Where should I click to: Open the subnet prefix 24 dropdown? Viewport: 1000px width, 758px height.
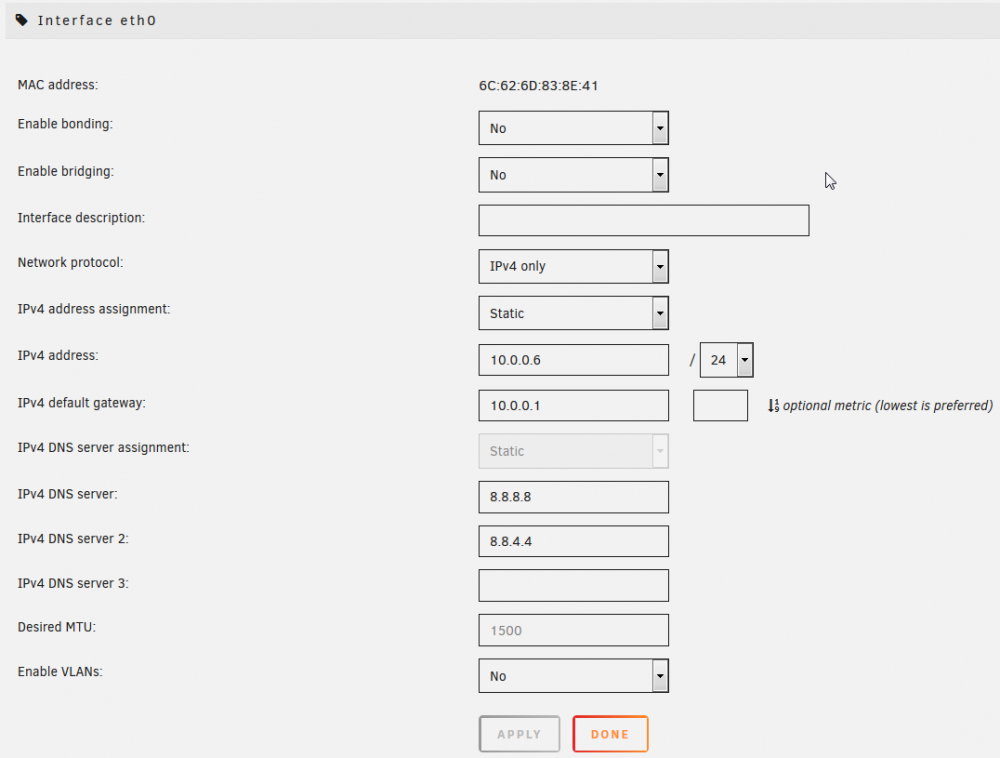point(726,360)
